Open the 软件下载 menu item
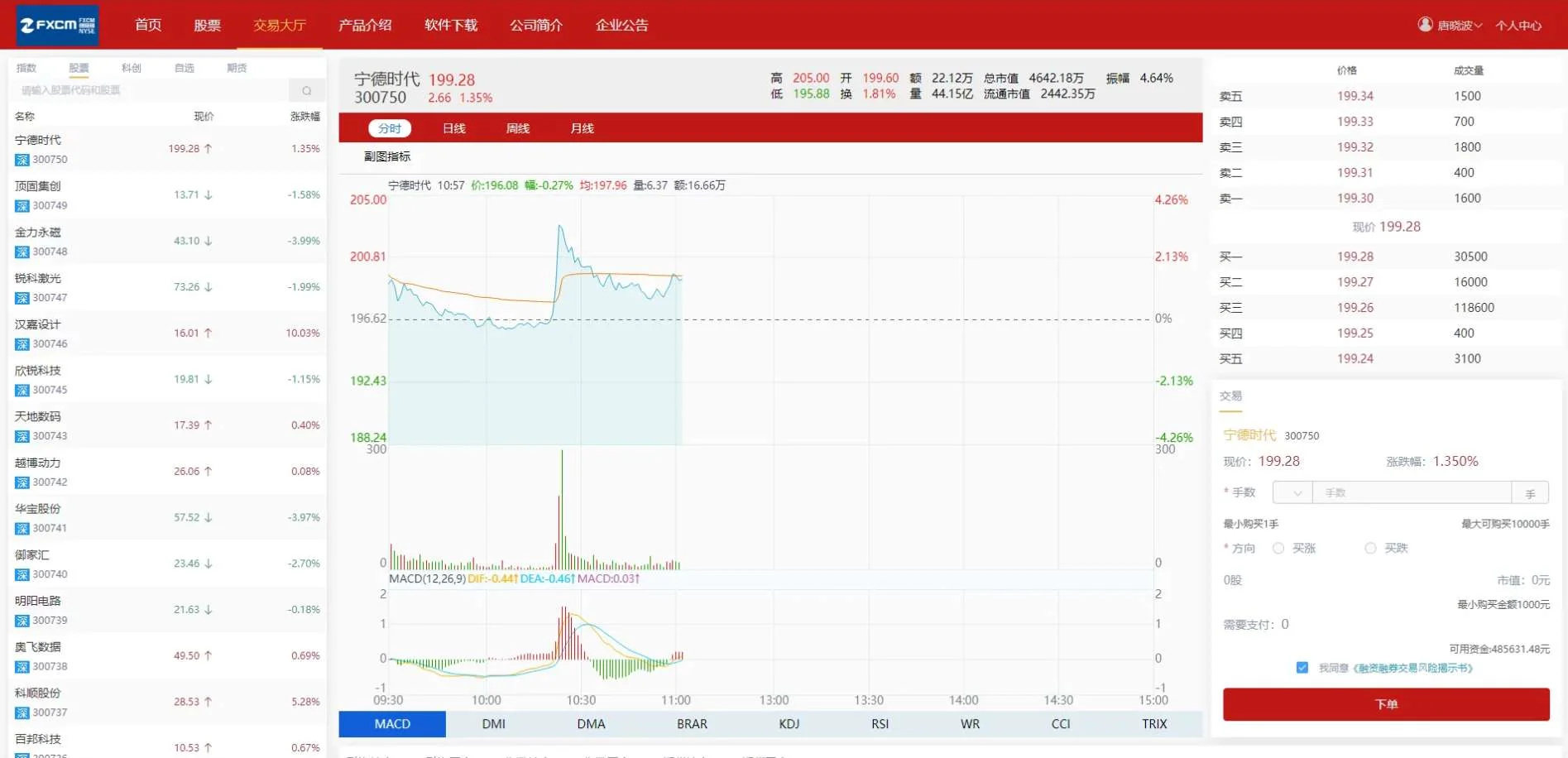 [451, 25]
